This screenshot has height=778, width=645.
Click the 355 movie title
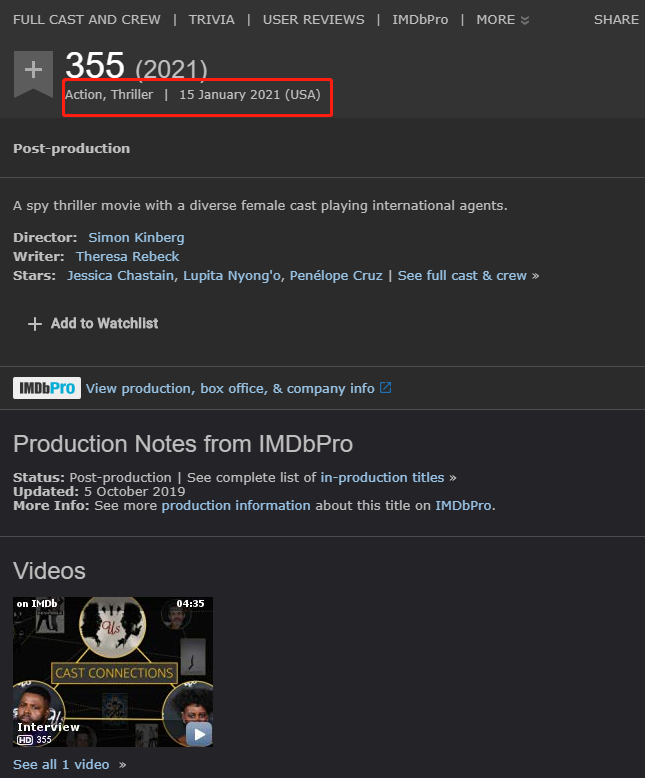(95, 65)
